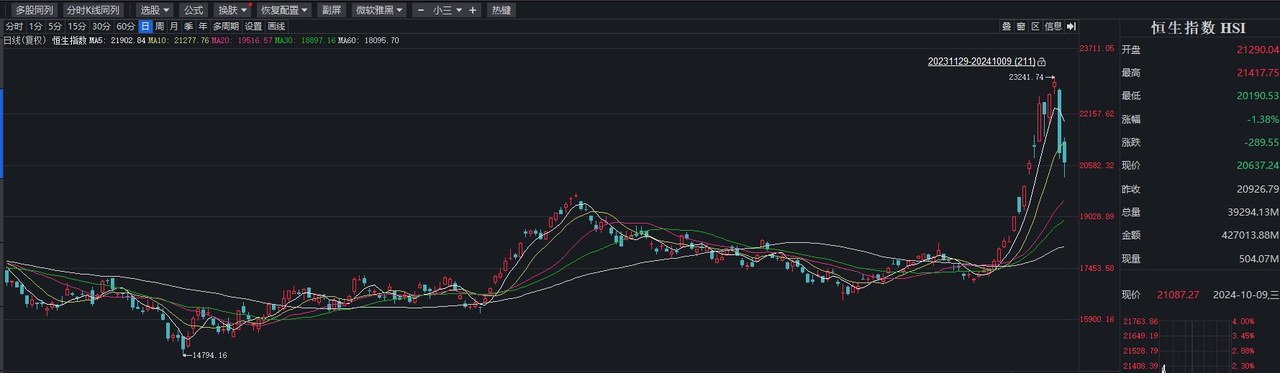This screenshot has height=373, width=1280.
Task: Select the 年 yearly period tab
Action: point(203,26)
